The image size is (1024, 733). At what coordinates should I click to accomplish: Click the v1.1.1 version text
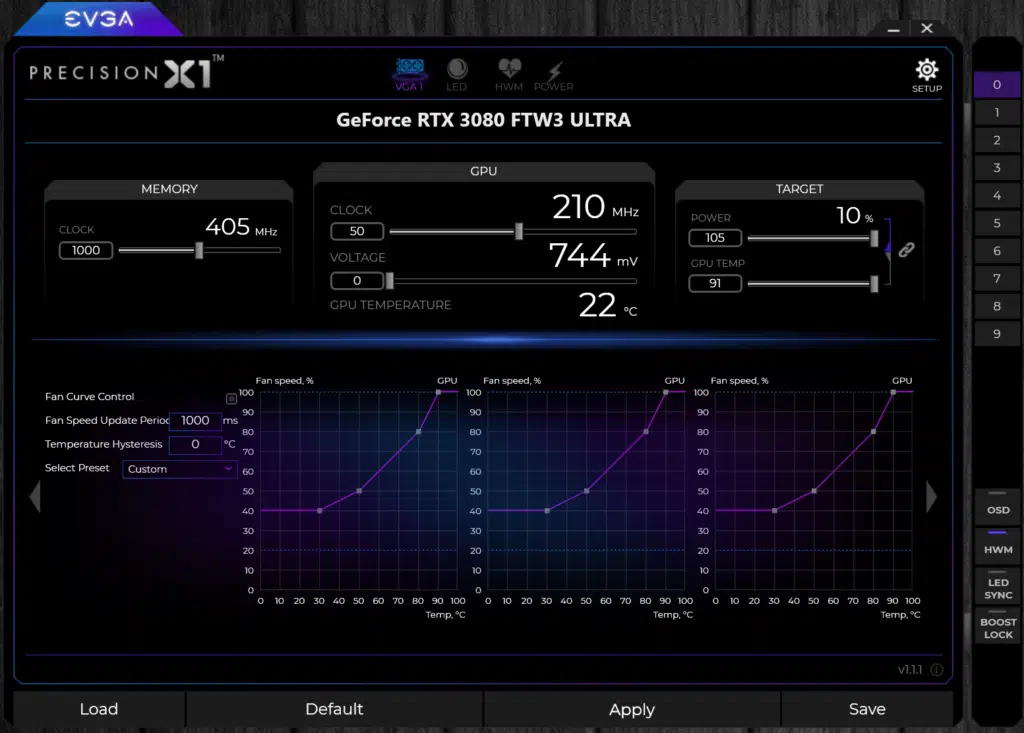(x=910, y=670)
